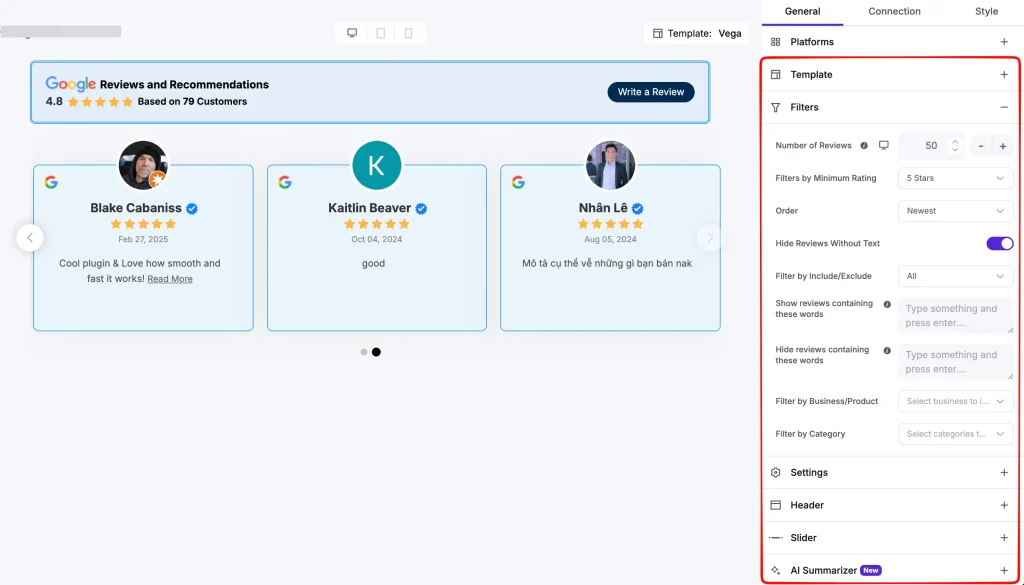Open Filter by Include/Exclude dropdown
Screen dimensions: 1024x585
(x=955, y=276)
